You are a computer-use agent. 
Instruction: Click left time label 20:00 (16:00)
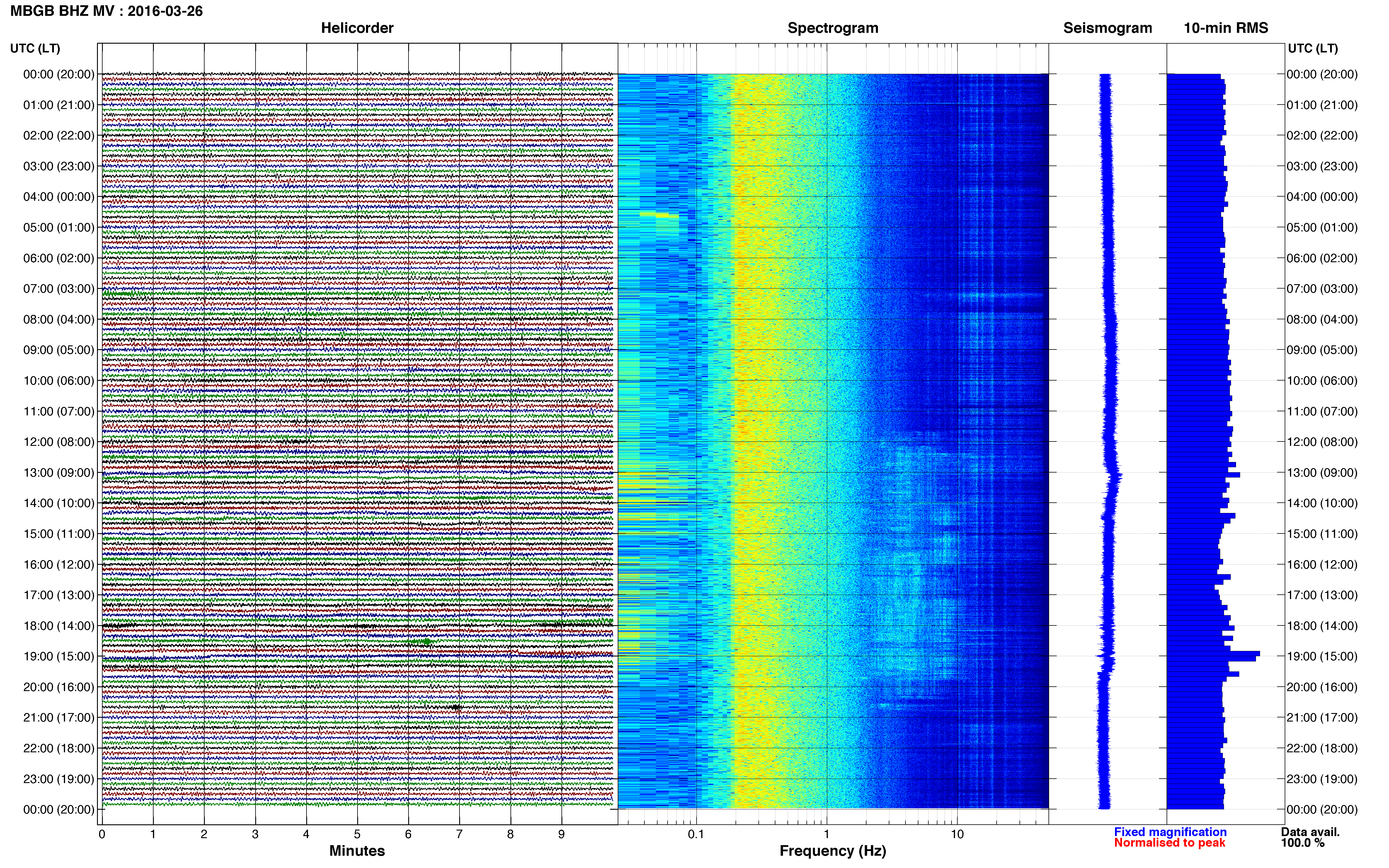point(59,687)
